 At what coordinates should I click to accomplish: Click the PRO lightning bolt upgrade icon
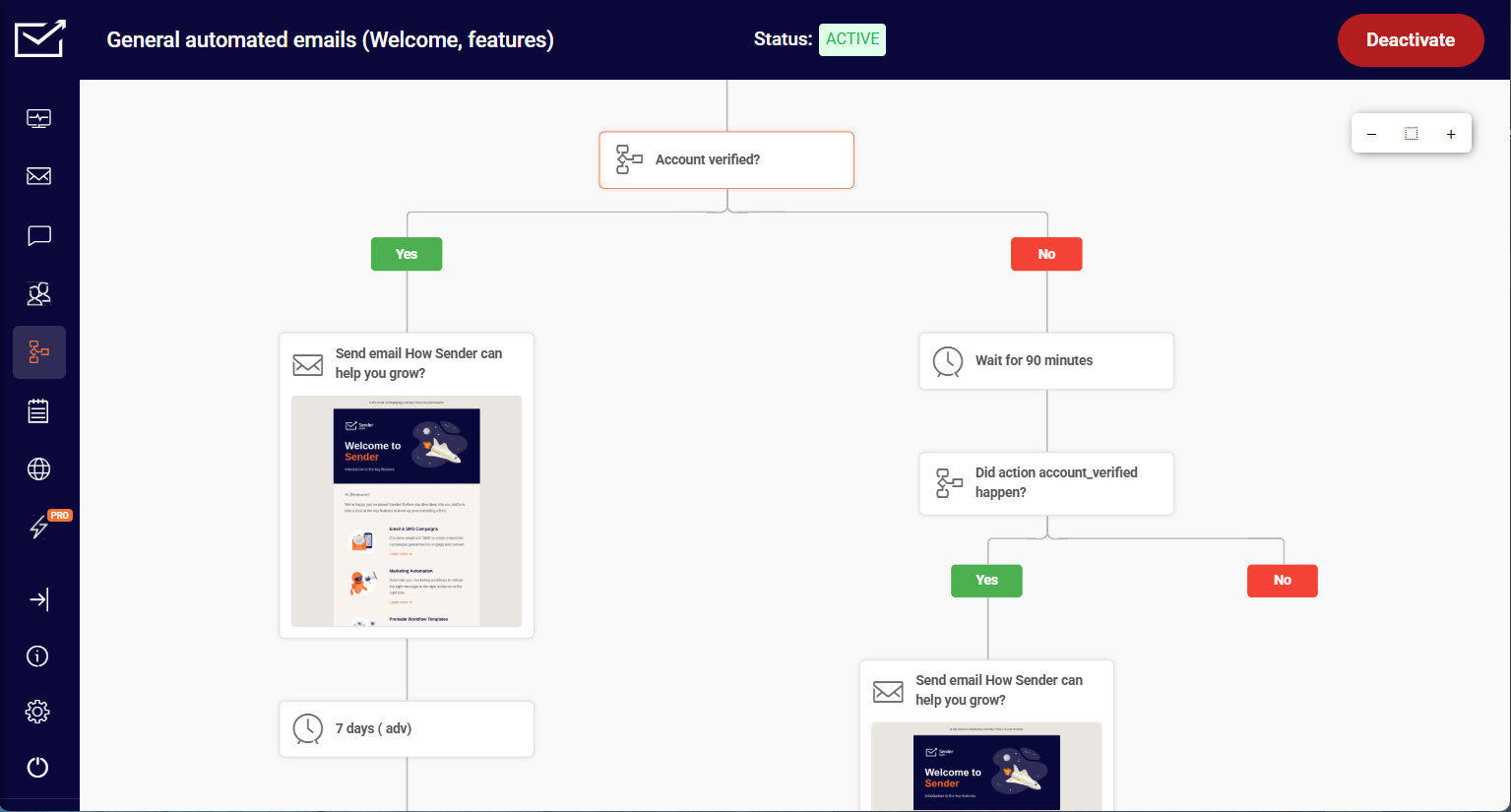point(38,527)
